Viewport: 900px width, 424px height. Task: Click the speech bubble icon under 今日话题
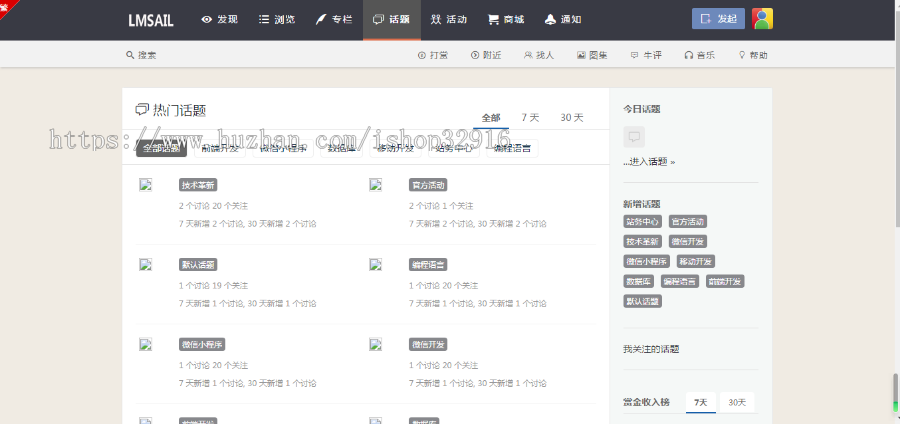click(x=634, y=137)
